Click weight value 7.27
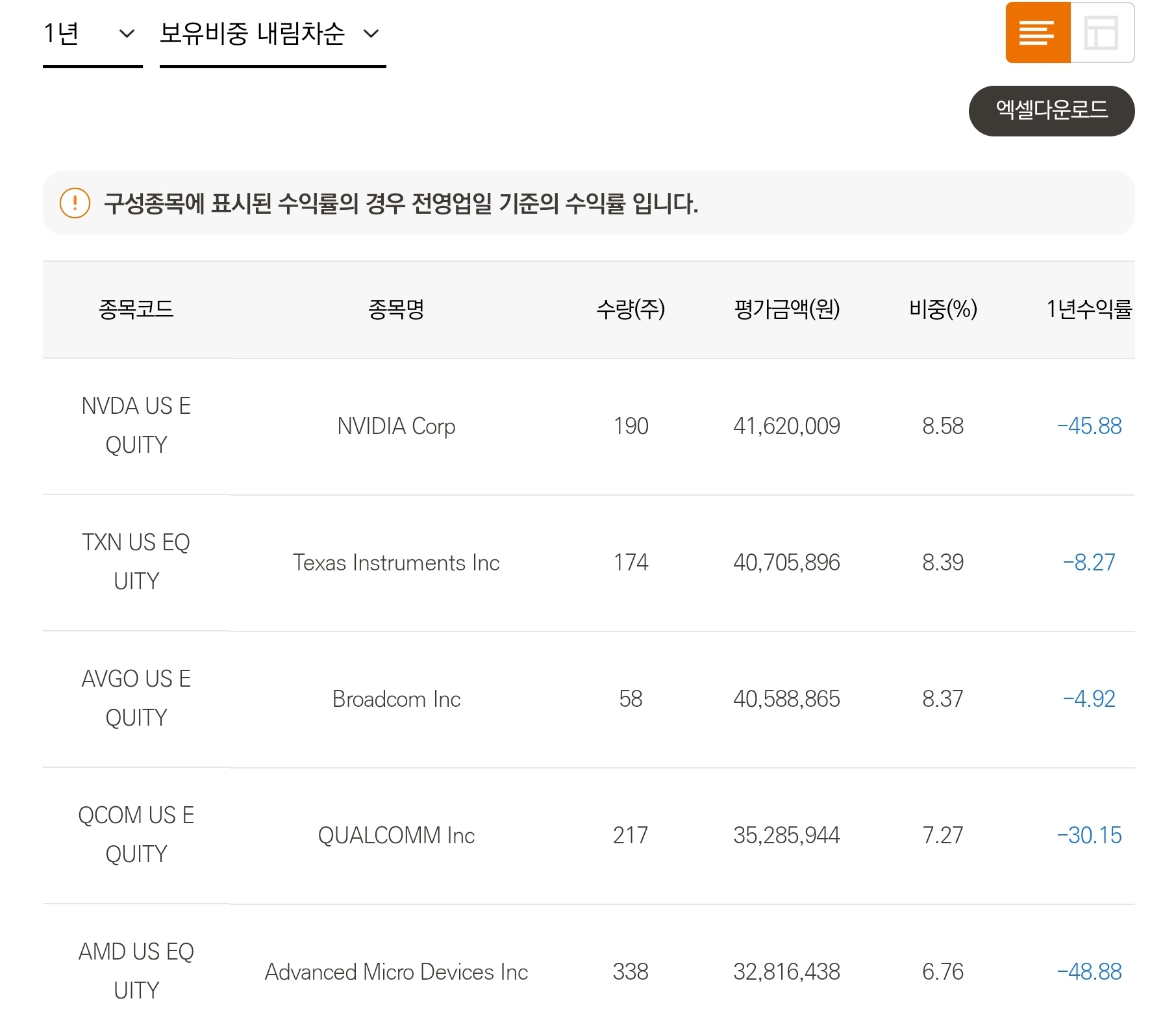Image resolution: width=1176 pixels, height=1031 pixels. coord(943,835)
